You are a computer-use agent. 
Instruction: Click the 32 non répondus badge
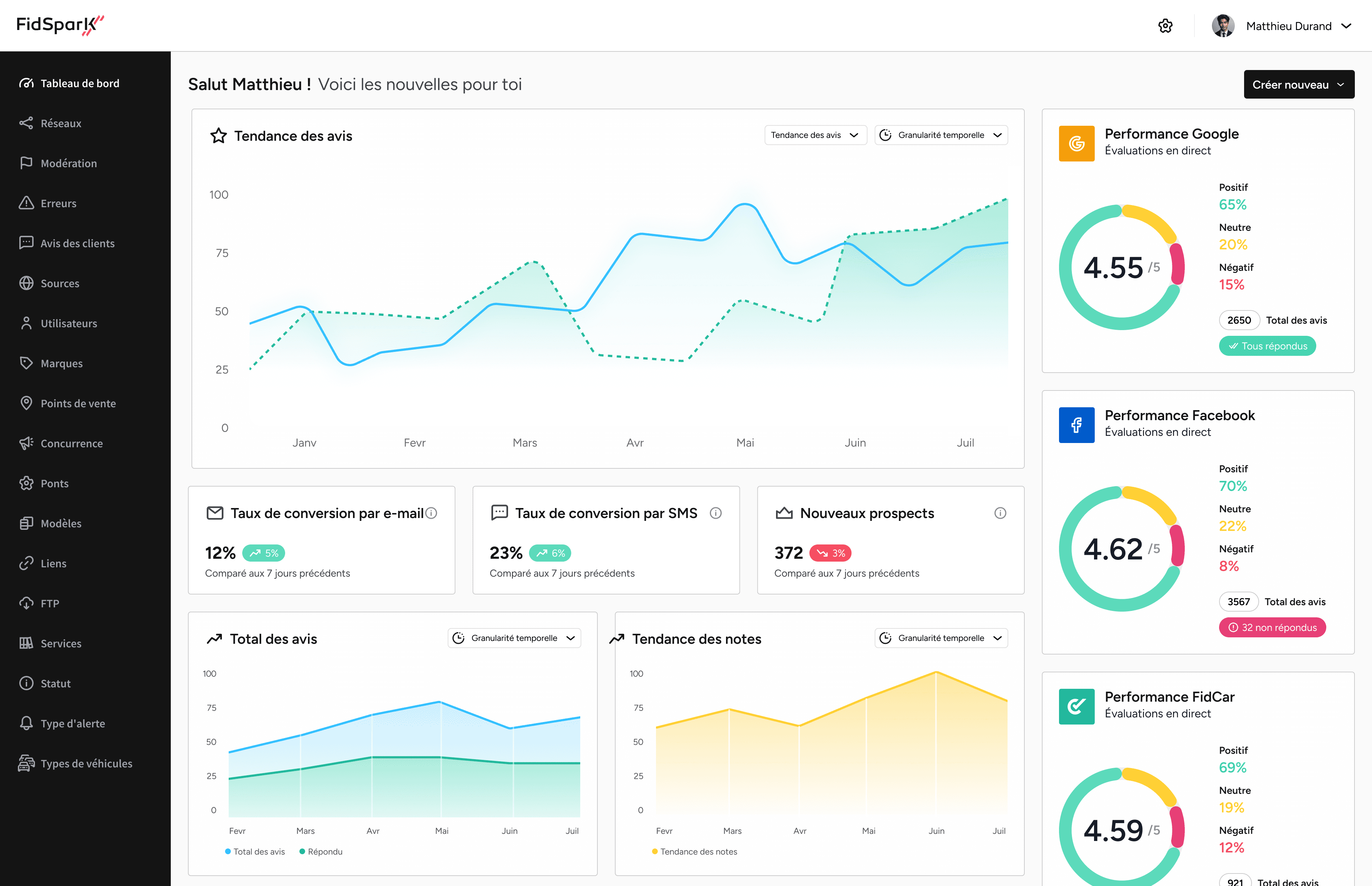point(1272,628)
